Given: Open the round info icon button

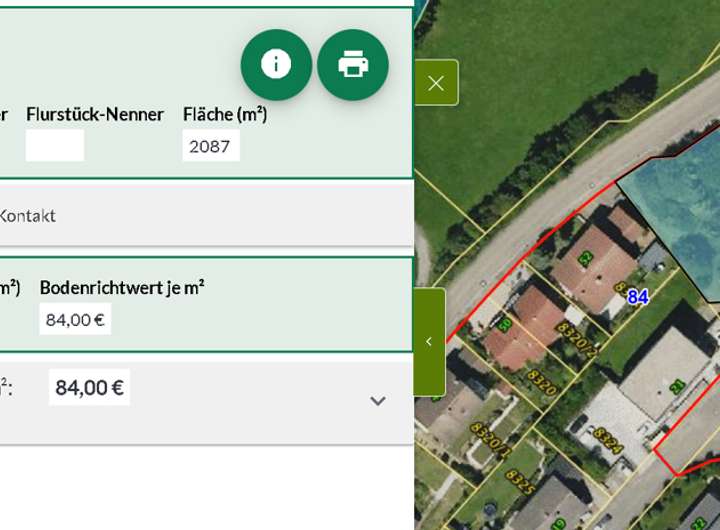Looking at the screenshot, I should click(276, 64).
